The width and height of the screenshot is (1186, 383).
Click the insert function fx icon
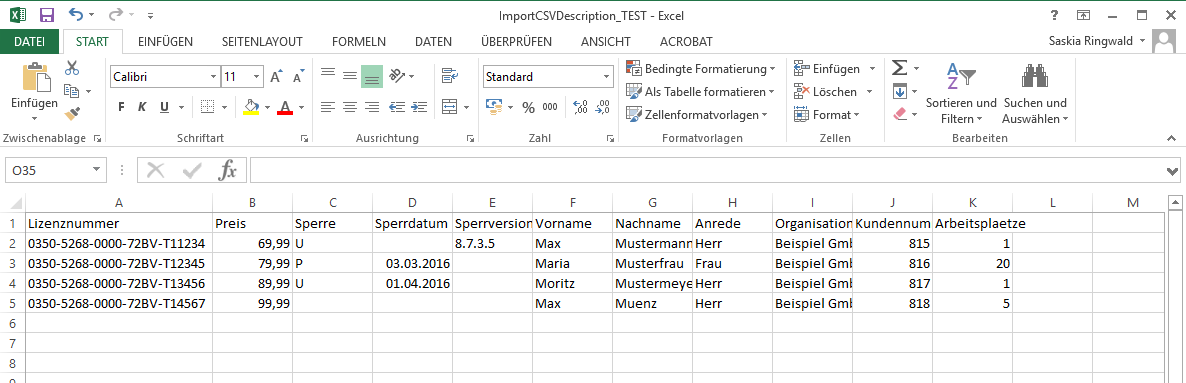point(227,170)
